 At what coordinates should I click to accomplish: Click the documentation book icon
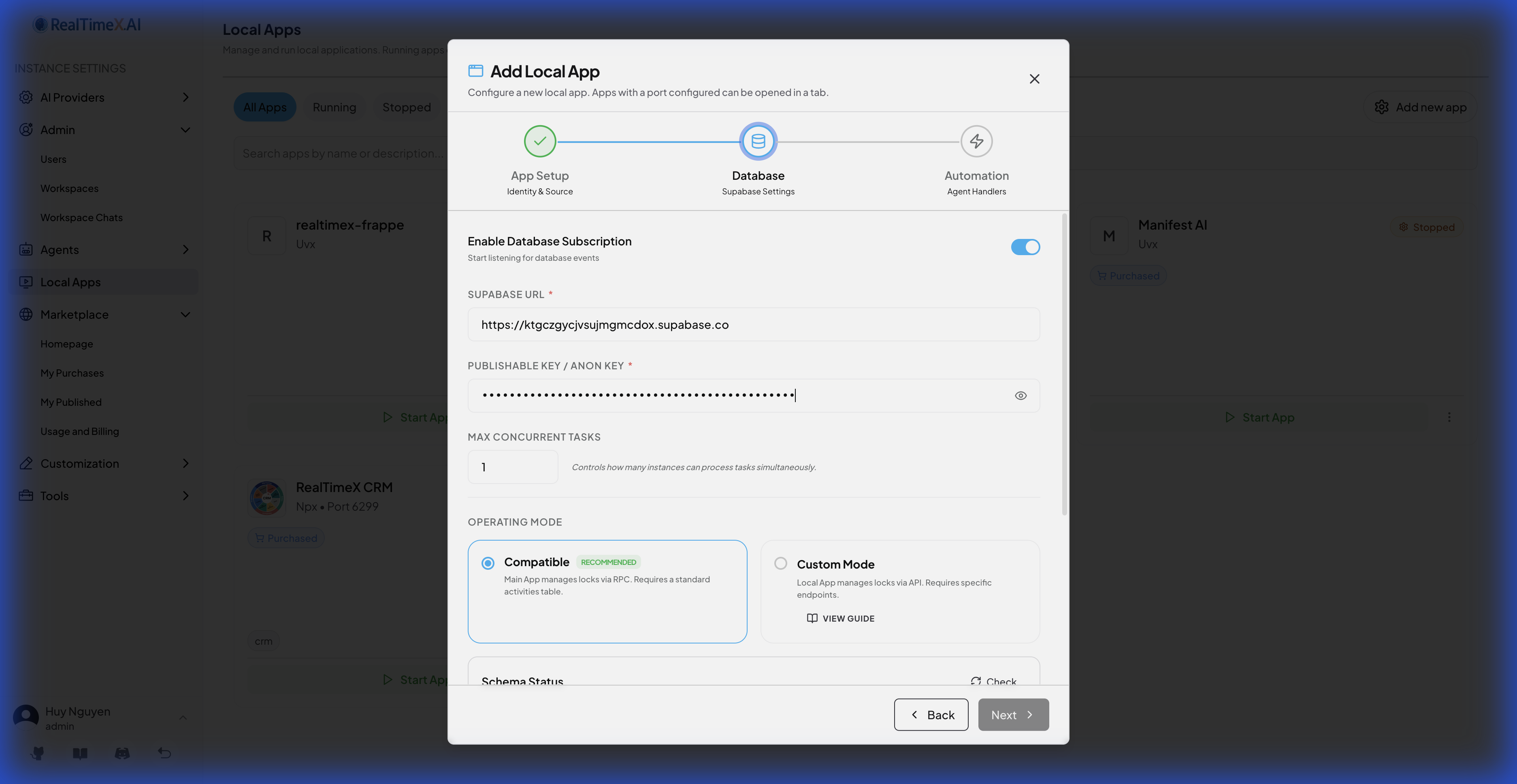point(79,753)
